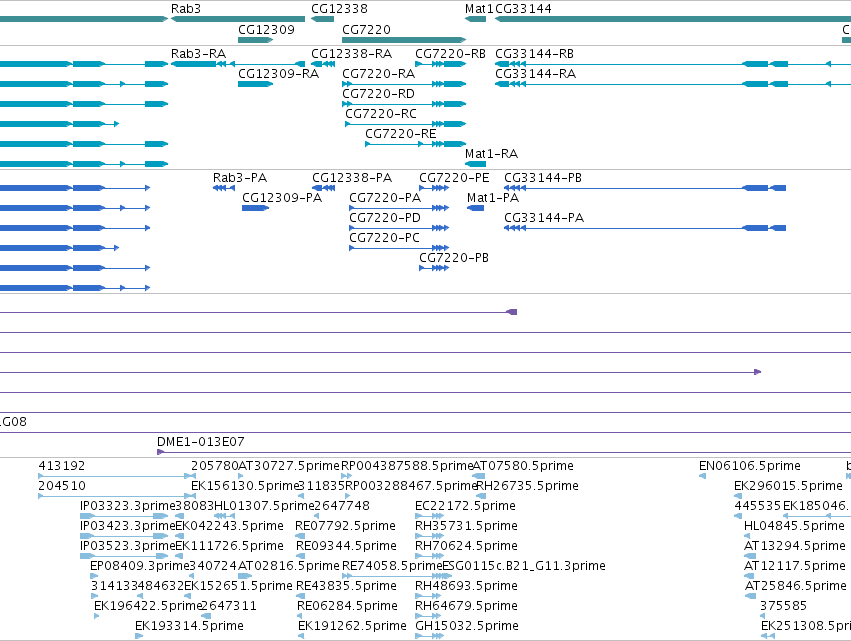Select the CG33144-PB protein label
Viewport: 851px width, 641px height.
click(543, 178)
